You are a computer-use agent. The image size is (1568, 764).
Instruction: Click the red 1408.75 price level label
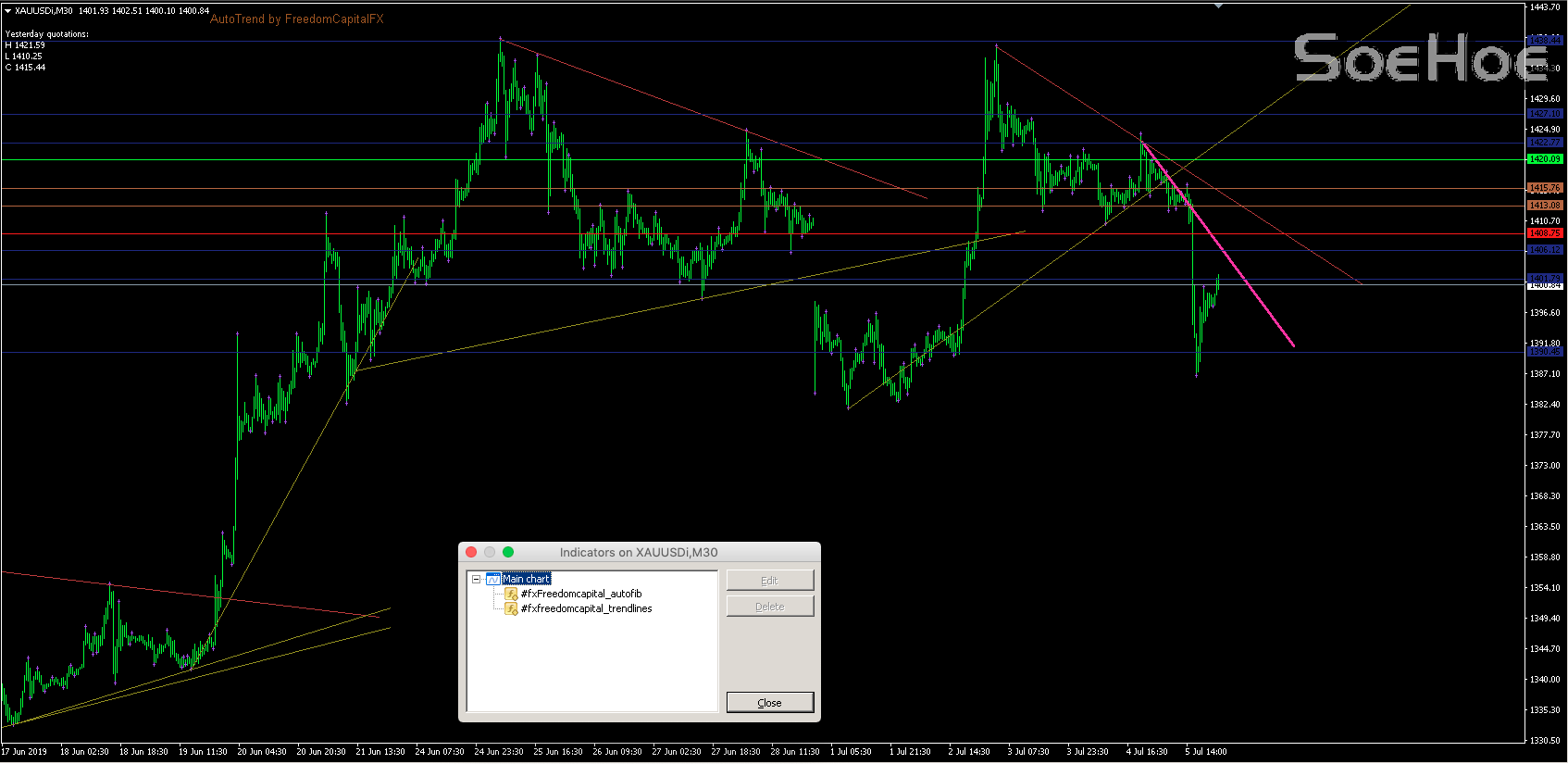point(1544,233)
